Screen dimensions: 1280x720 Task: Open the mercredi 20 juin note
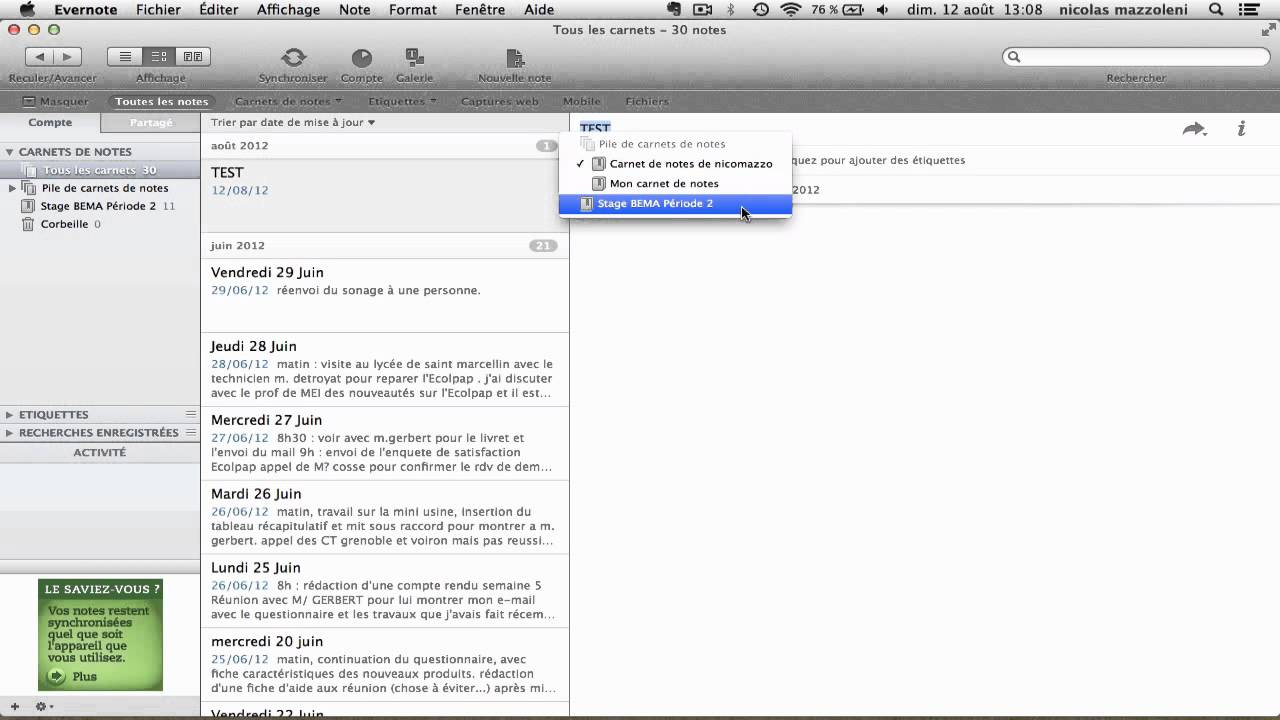pos(384,665)
